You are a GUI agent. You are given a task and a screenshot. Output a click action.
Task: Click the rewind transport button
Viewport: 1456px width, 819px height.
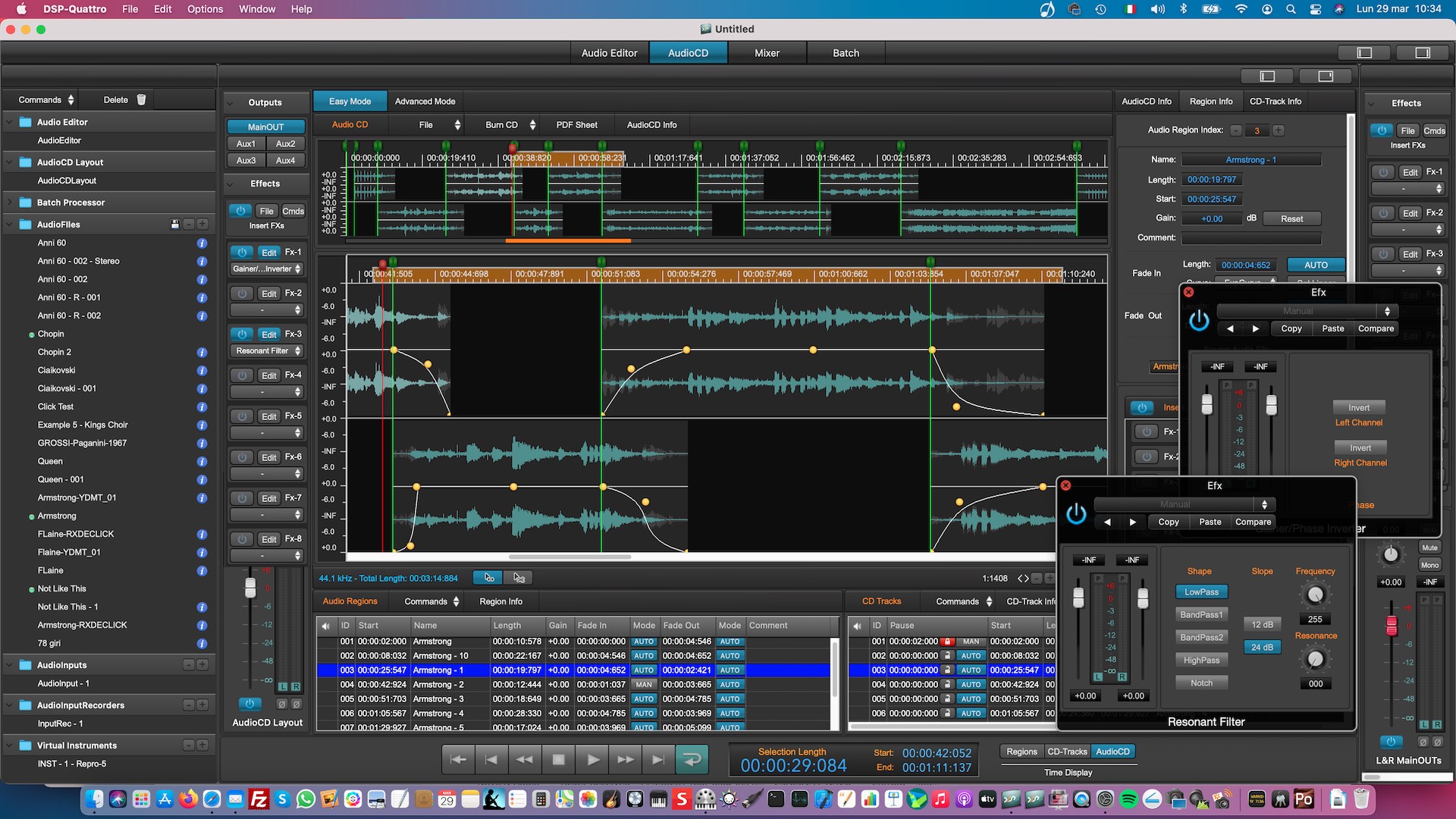(x=525, y=759)
